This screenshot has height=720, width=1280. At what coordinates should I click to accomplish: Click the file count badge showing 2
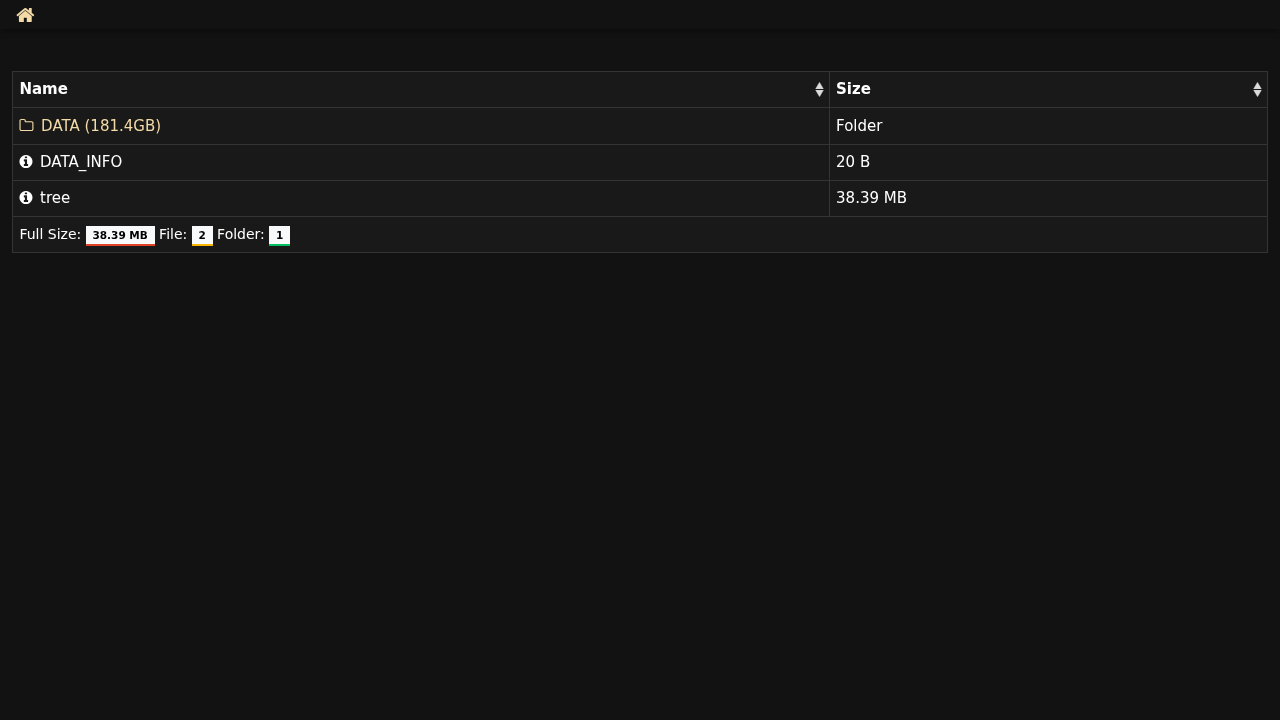tap(202, 236)
